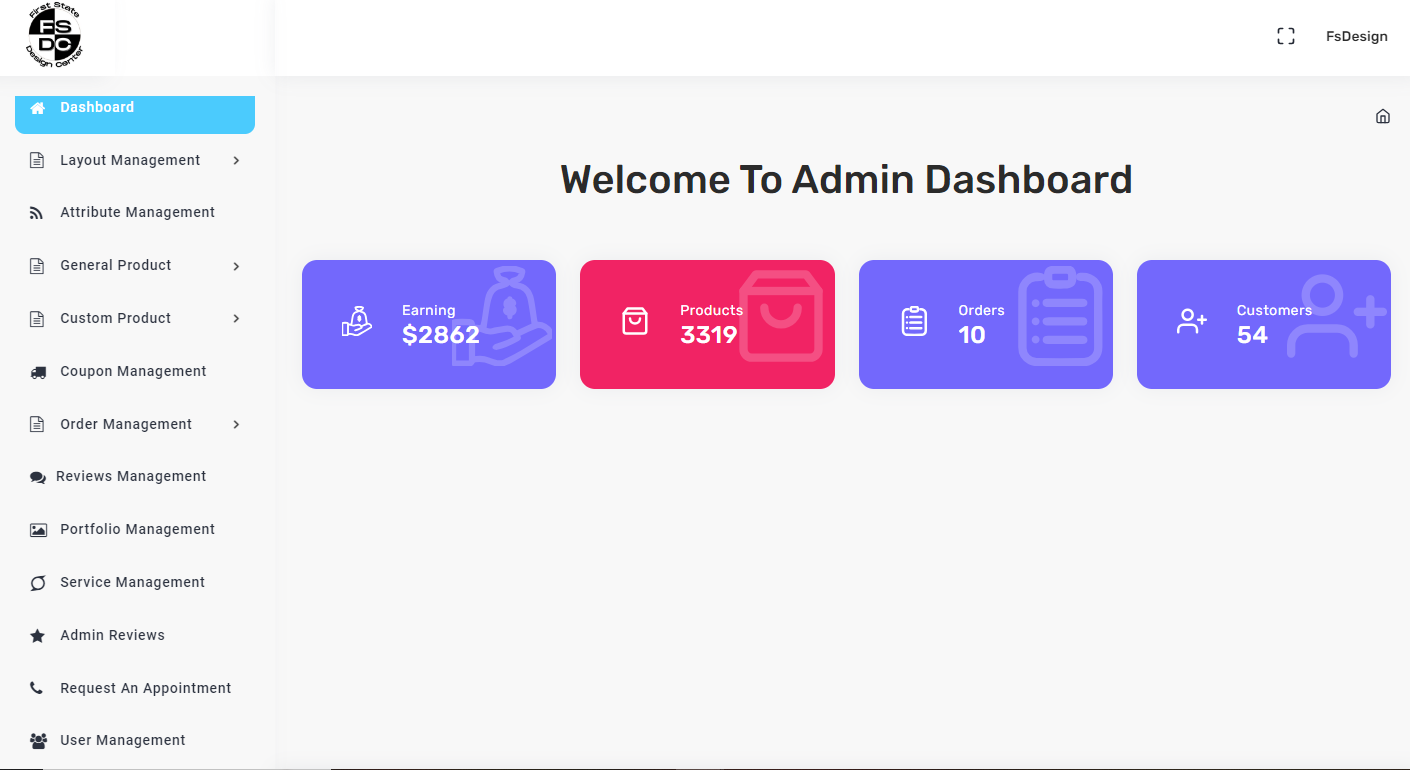
Task: Expand the Order Management chevron
Action: pos(236,425)
